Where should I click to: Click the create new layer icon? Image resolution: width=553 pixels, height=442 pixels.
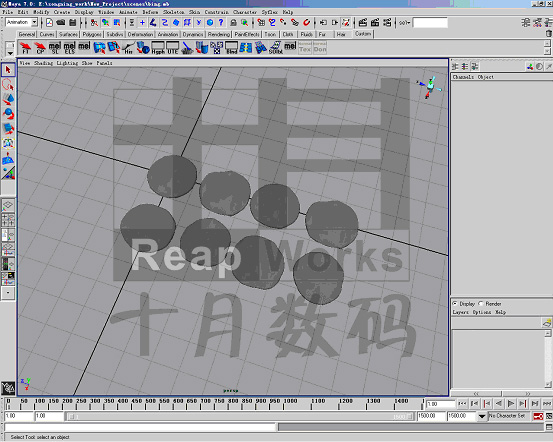[547, 322]
